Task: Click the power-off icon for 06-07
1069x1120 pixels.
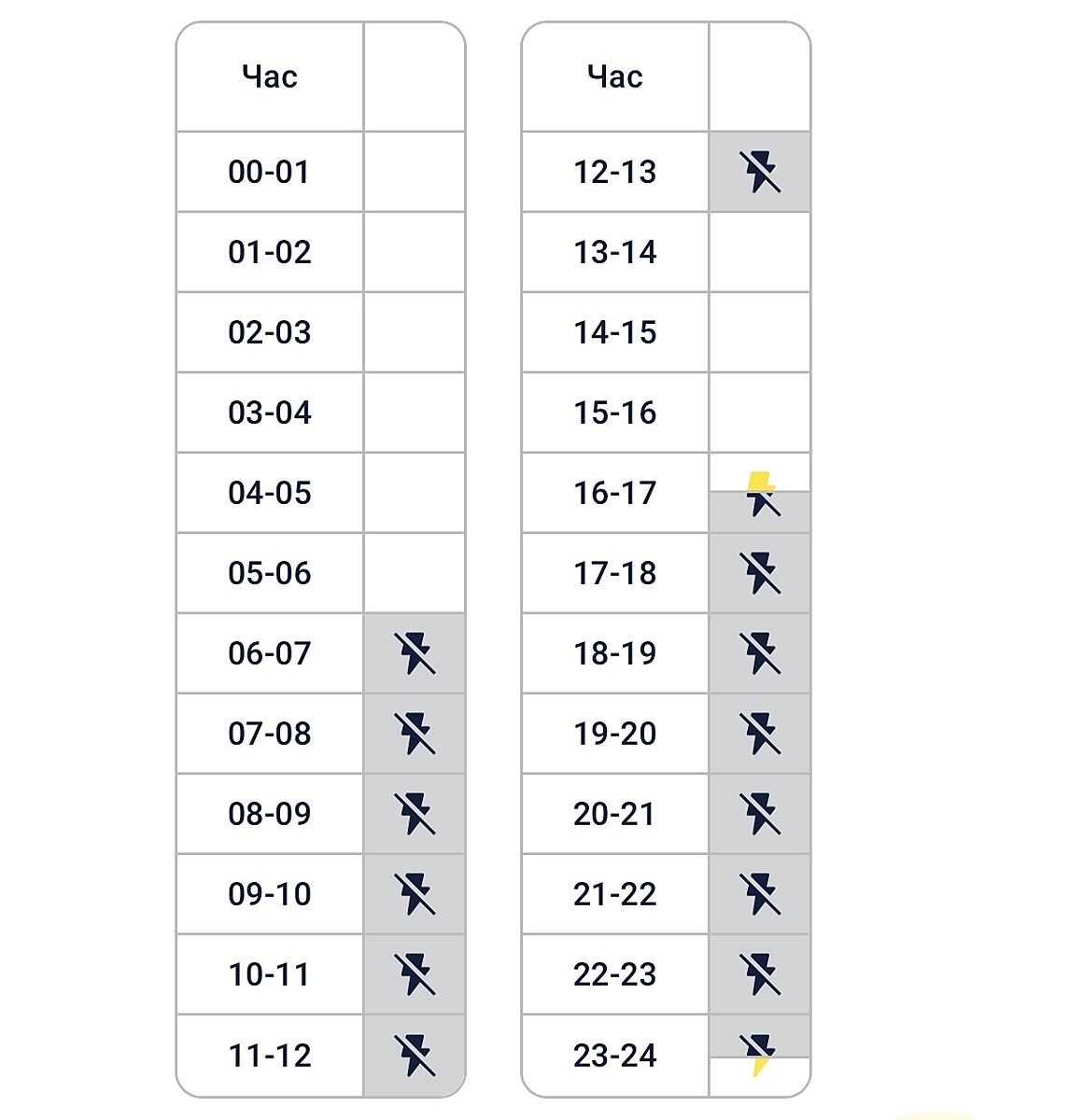Action: (415, 653)
